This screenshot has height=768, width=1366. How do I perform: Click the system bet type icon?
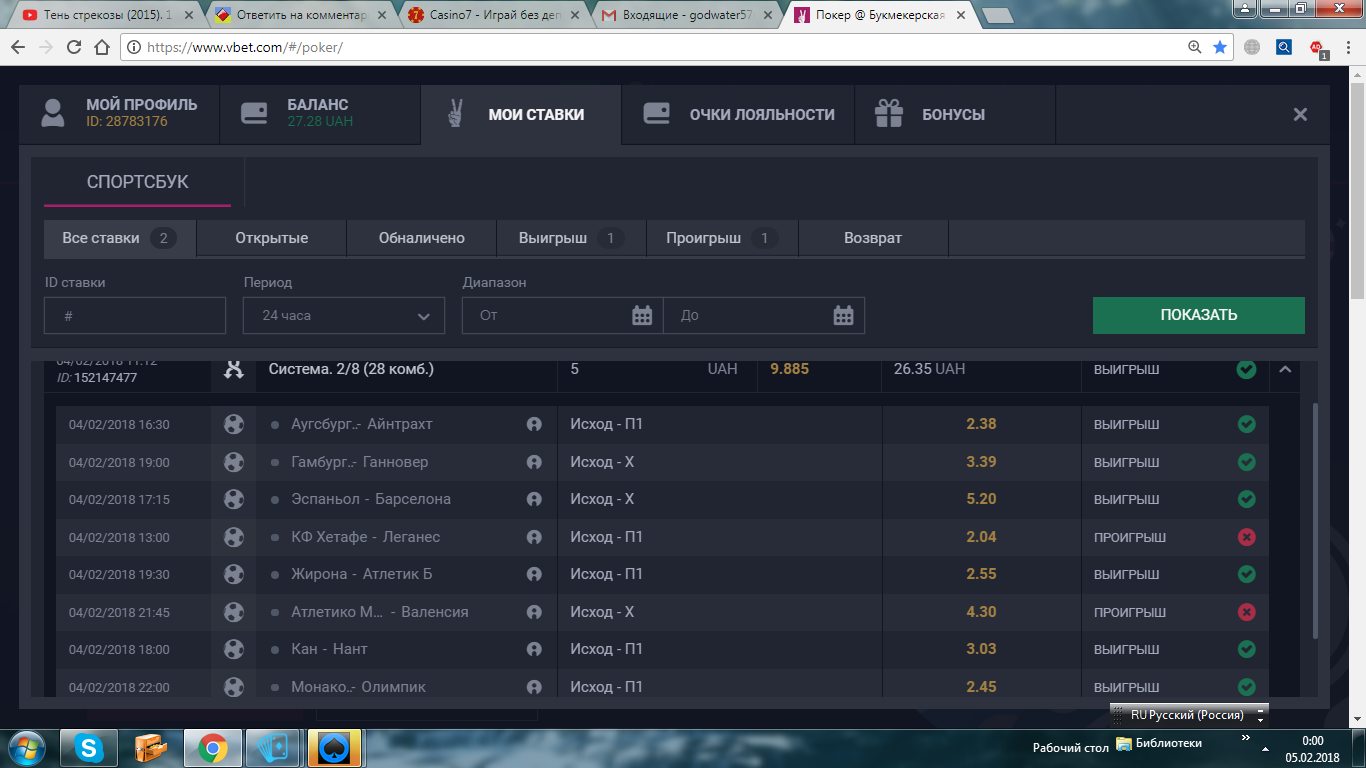pyautogui.click(x=234, y=368)
